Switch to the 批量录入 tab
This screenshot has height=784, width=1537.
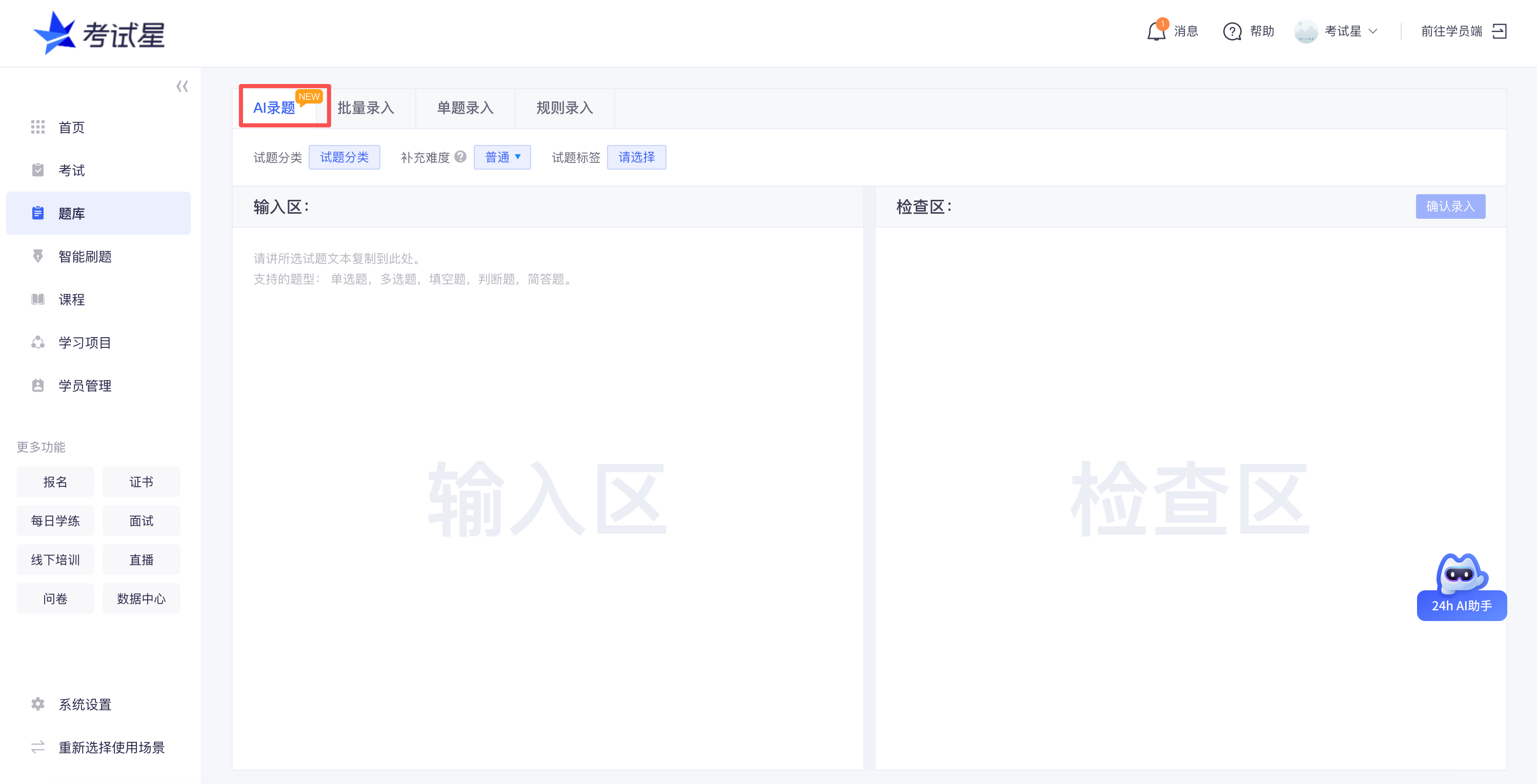(x=366, y=108)
